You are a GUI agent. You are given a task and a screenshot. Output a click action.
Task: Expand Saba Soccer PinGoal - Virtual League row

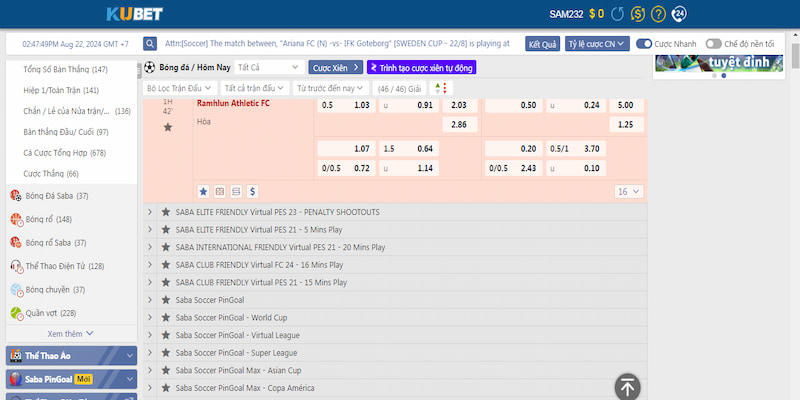149,335
